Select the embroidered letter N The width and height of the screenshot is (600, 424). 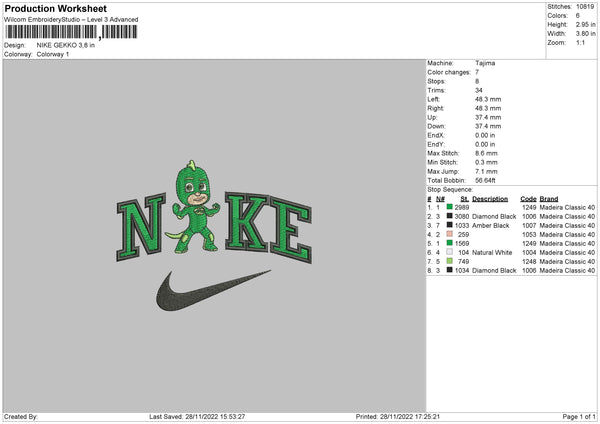tap(141, 227)
